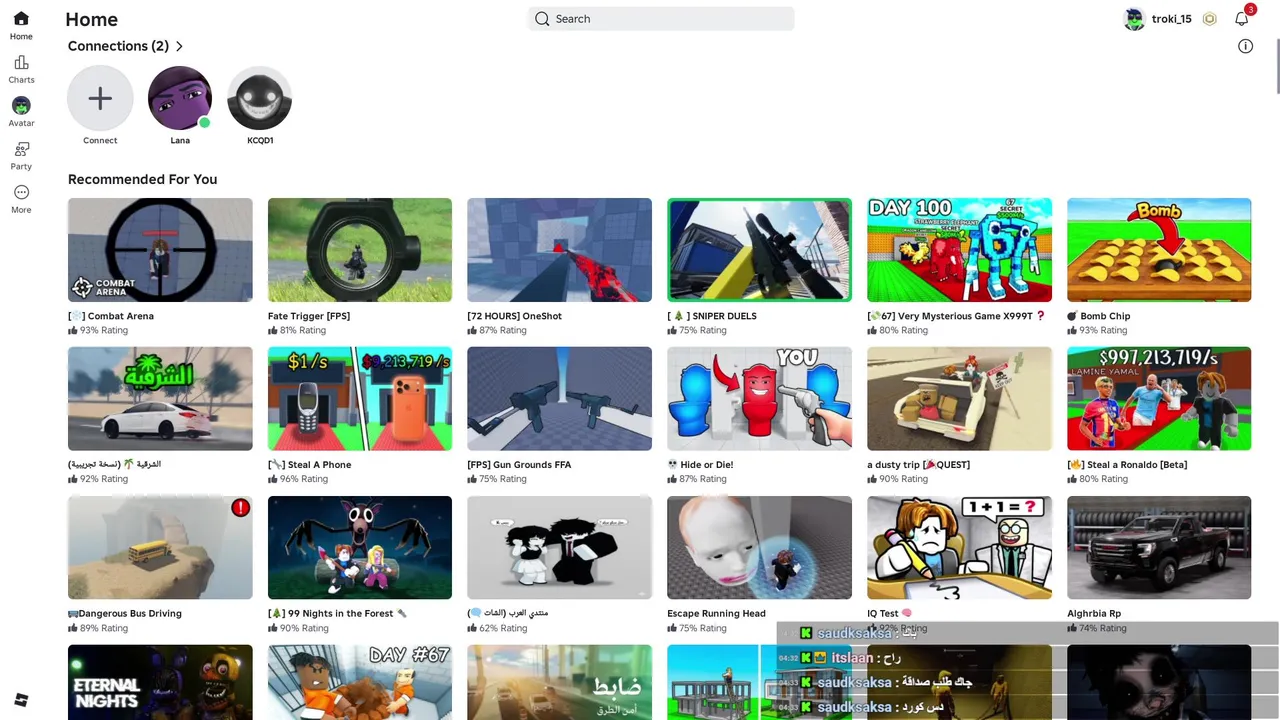The width and height of the screenshot is (1280, 720).
Task: Open Steal A Phone thumbnail
Action: coord(360,399)
